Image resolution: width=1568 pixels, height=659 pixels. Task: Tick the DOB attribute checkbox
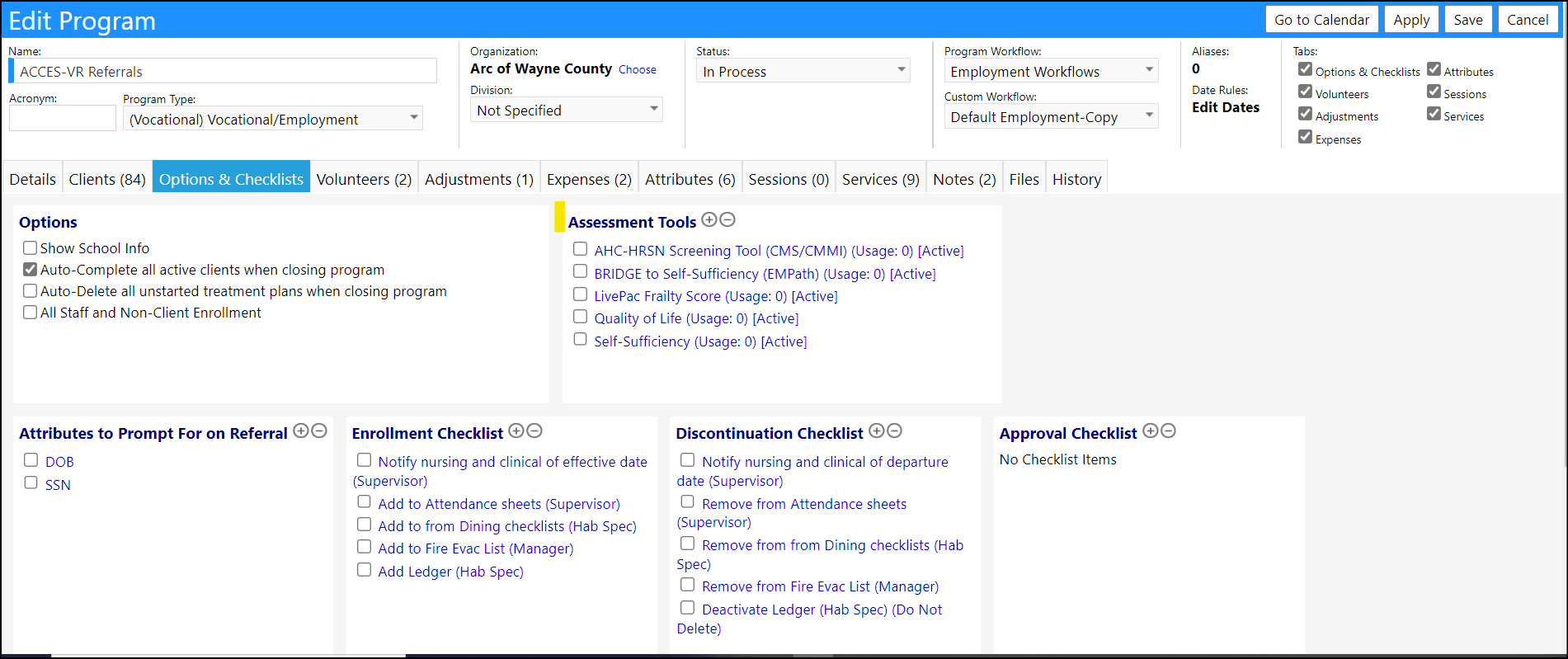(x=31, y=459)
